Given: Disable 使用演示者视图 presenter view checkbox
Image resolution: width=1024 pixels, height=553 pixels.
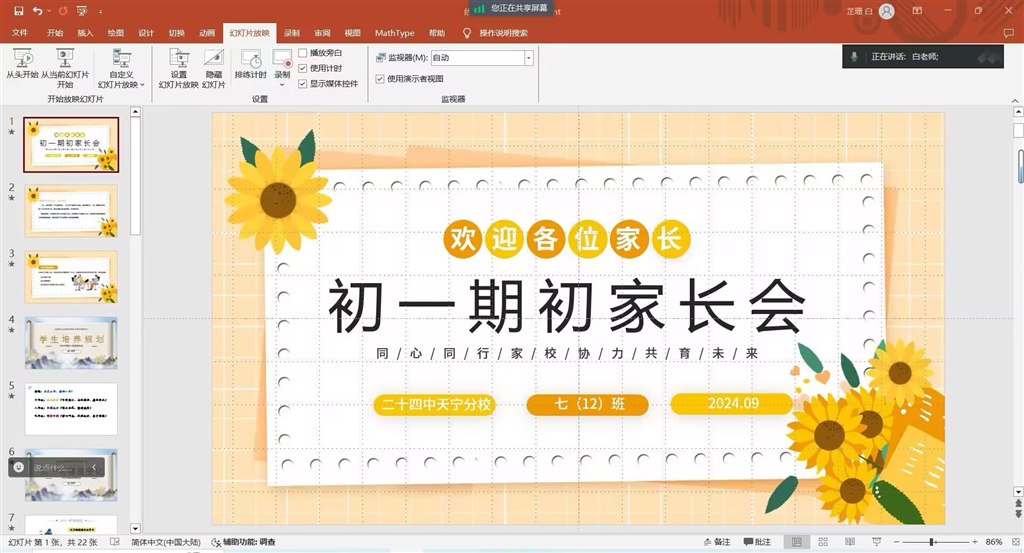Looking at the screenshot, I should (x=380, y=78).
